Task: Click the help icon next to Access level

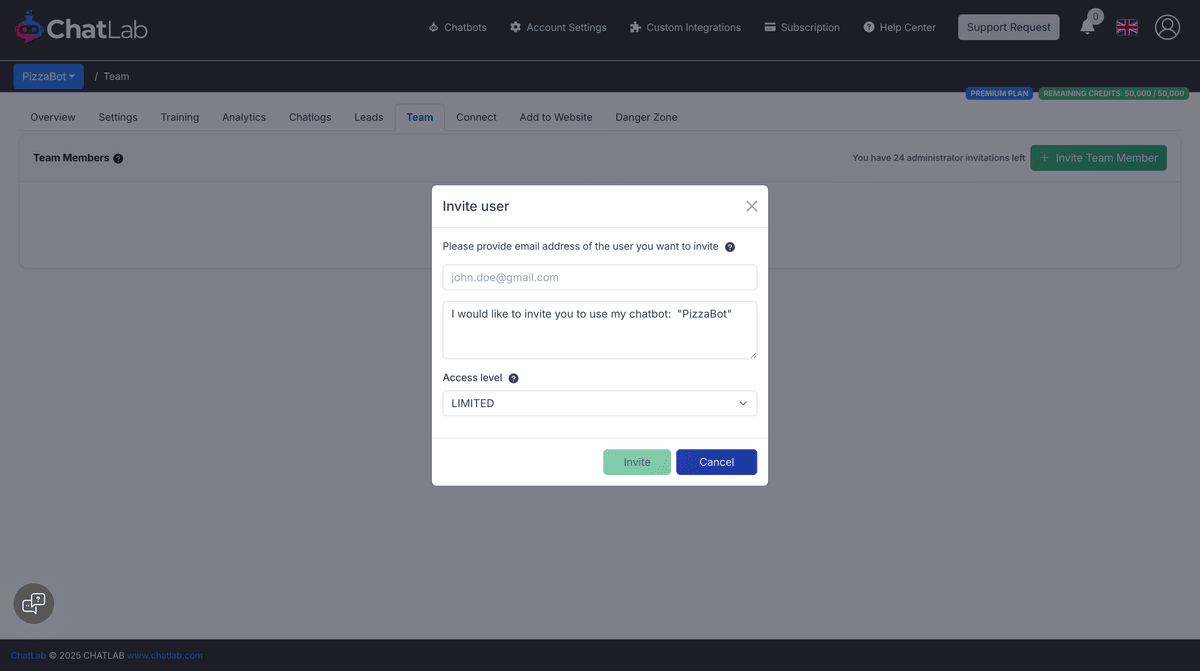Action: point(513,377)
